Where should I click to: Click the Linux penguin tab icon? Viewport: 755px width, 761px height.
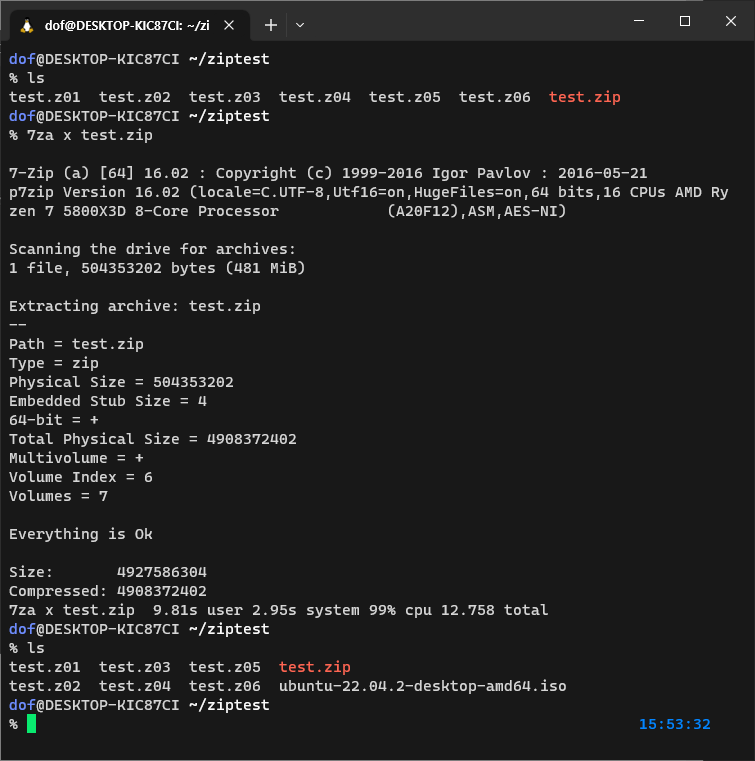pyautogui.click(x=27, y=25)
